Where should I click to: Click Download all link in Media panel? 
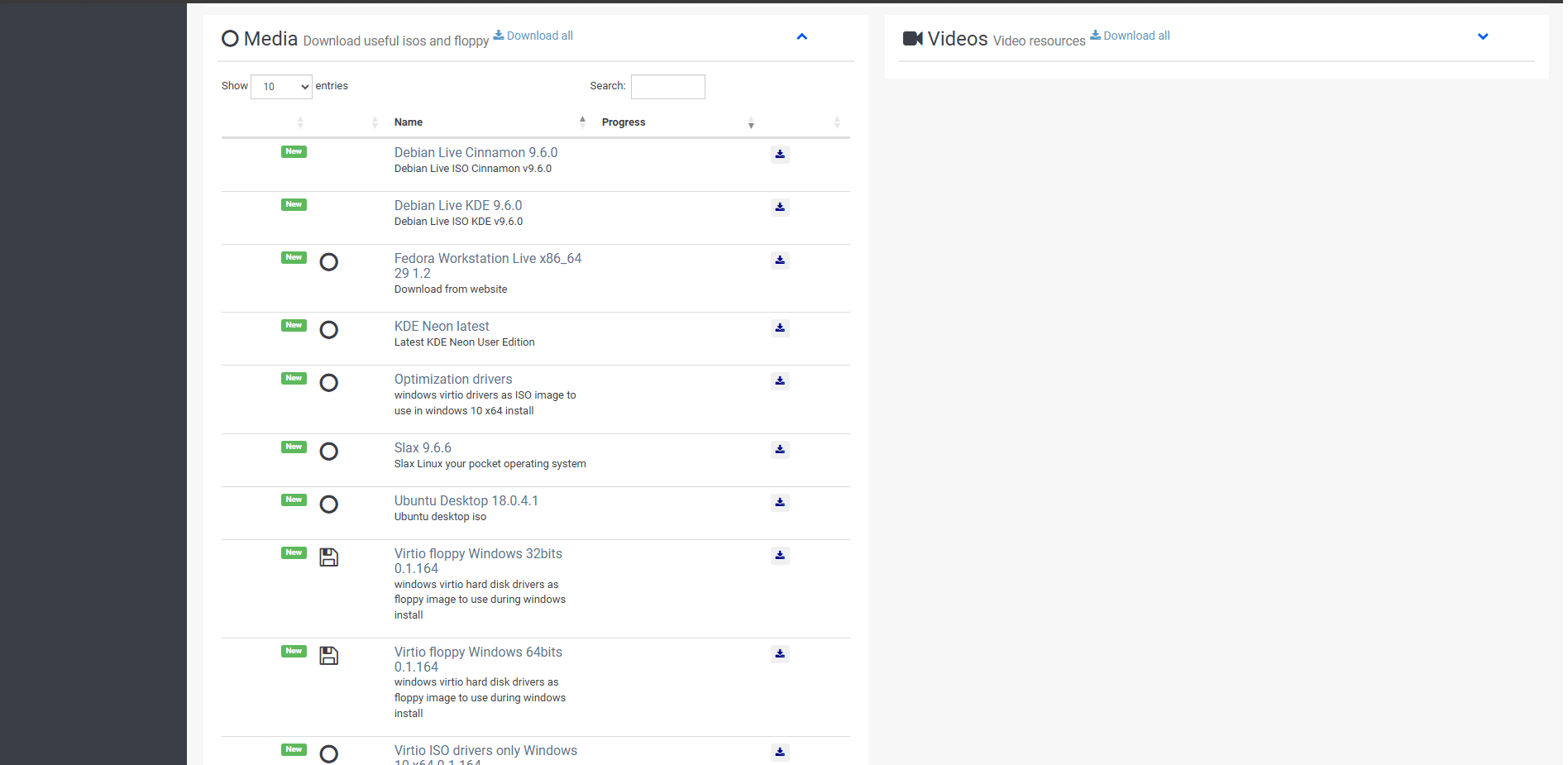click(538, 36)
